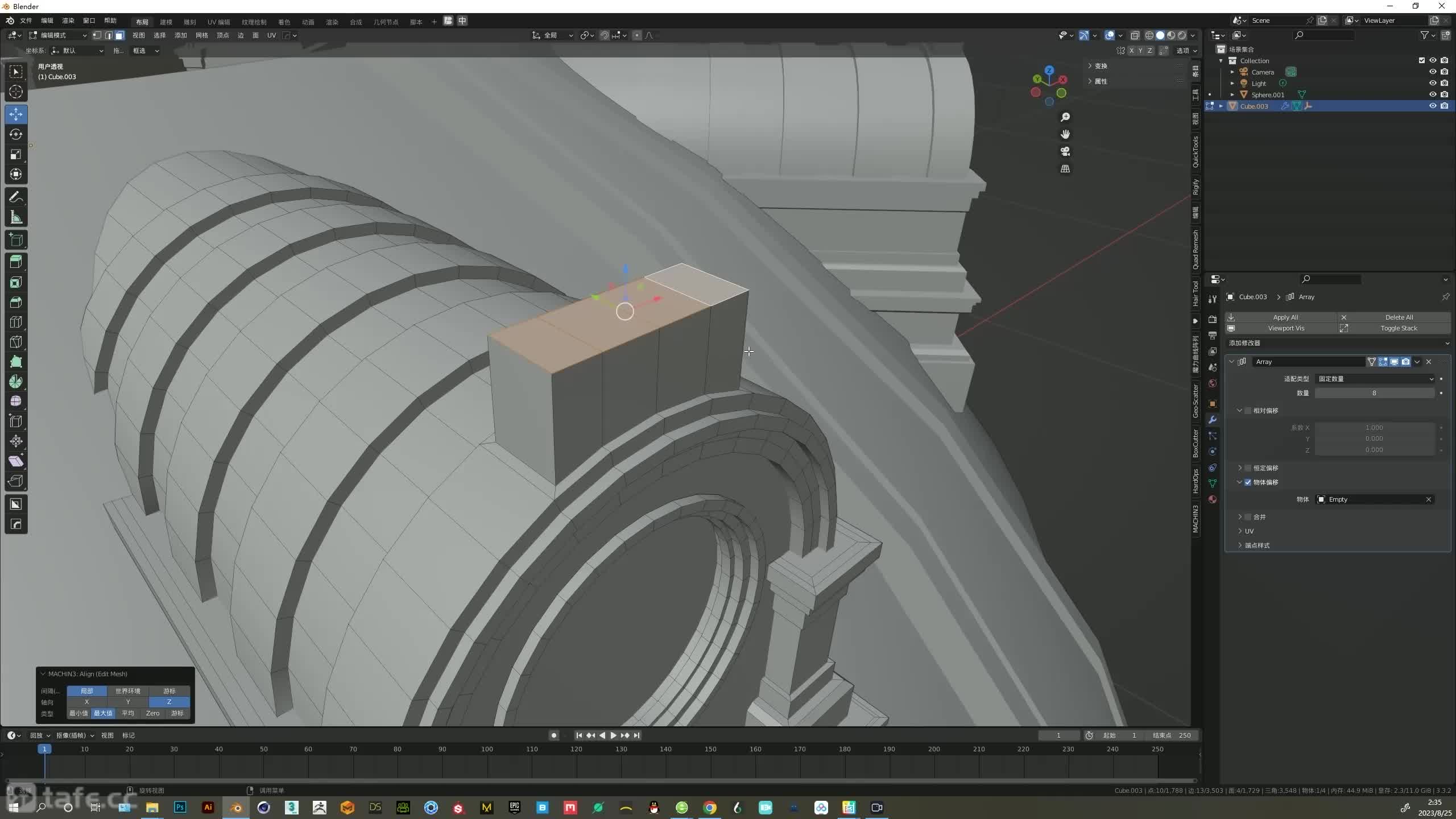This screenshot has width=1456, height=819.
Task: Hide Camera in outliner viewport
Action: click(x=1433, y=72)
